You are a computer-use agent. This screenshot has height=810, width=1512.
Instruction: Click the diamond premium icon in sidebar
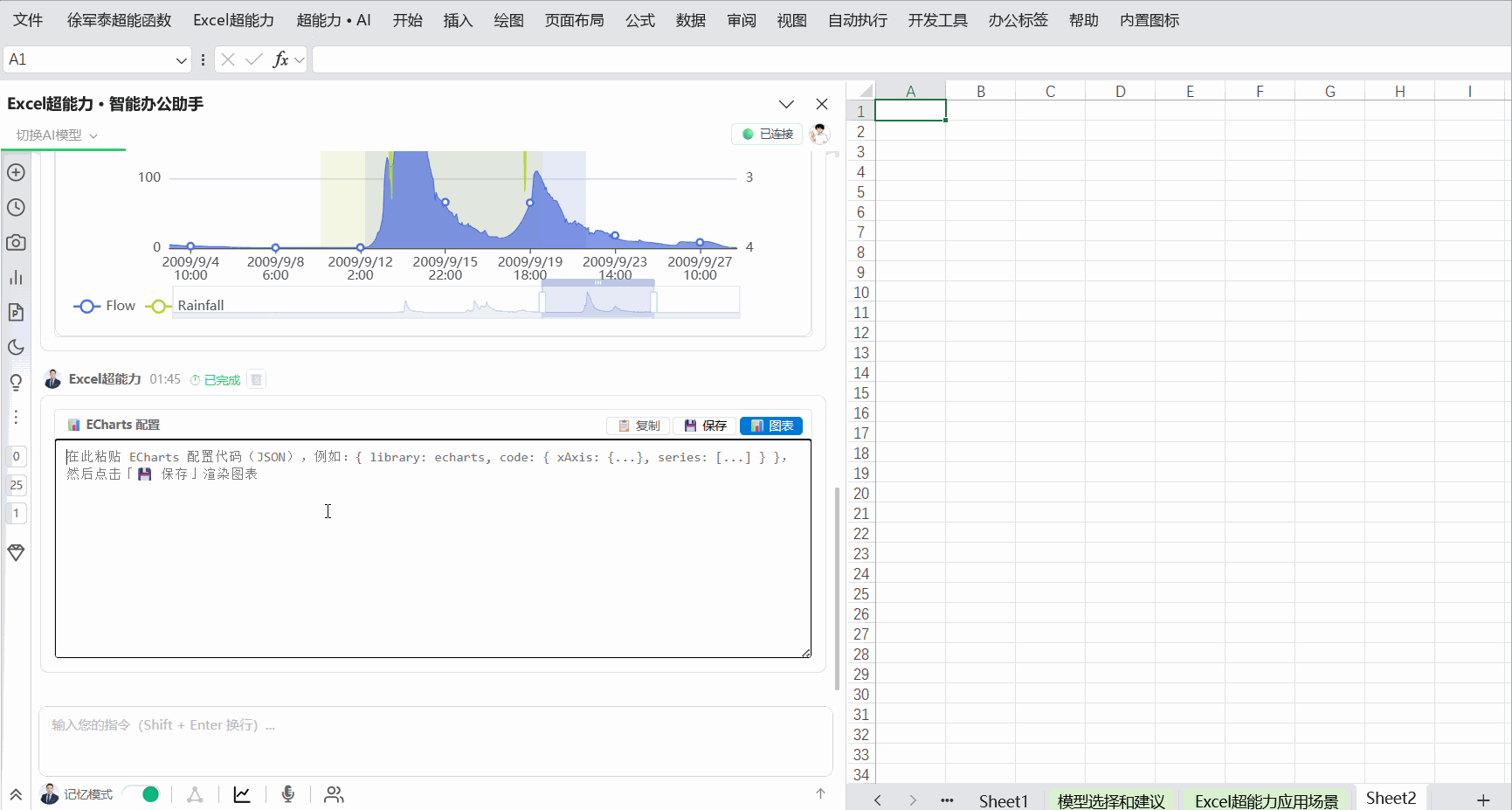coord(16,552)
